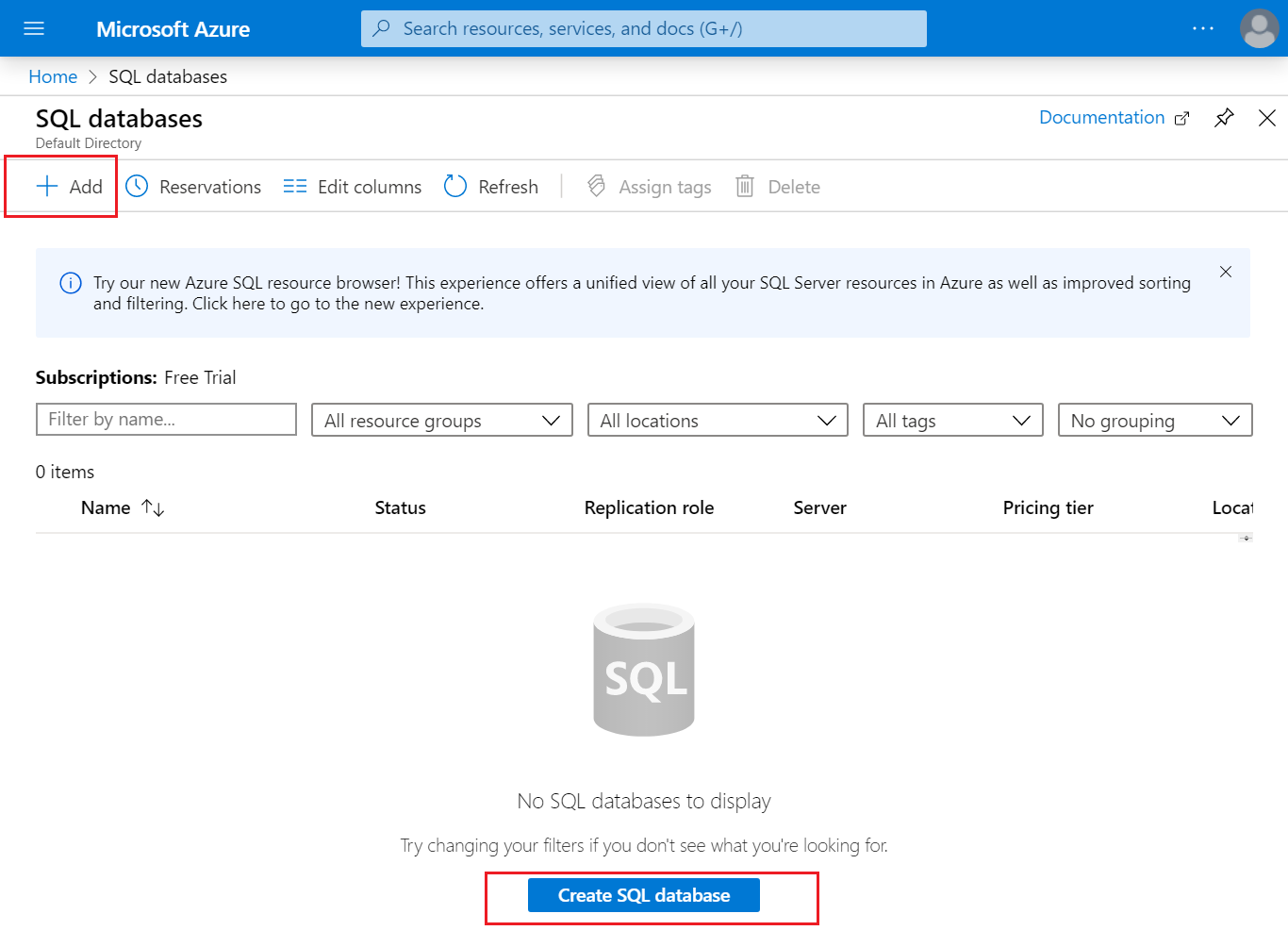Expand the All locations filter

717,420
